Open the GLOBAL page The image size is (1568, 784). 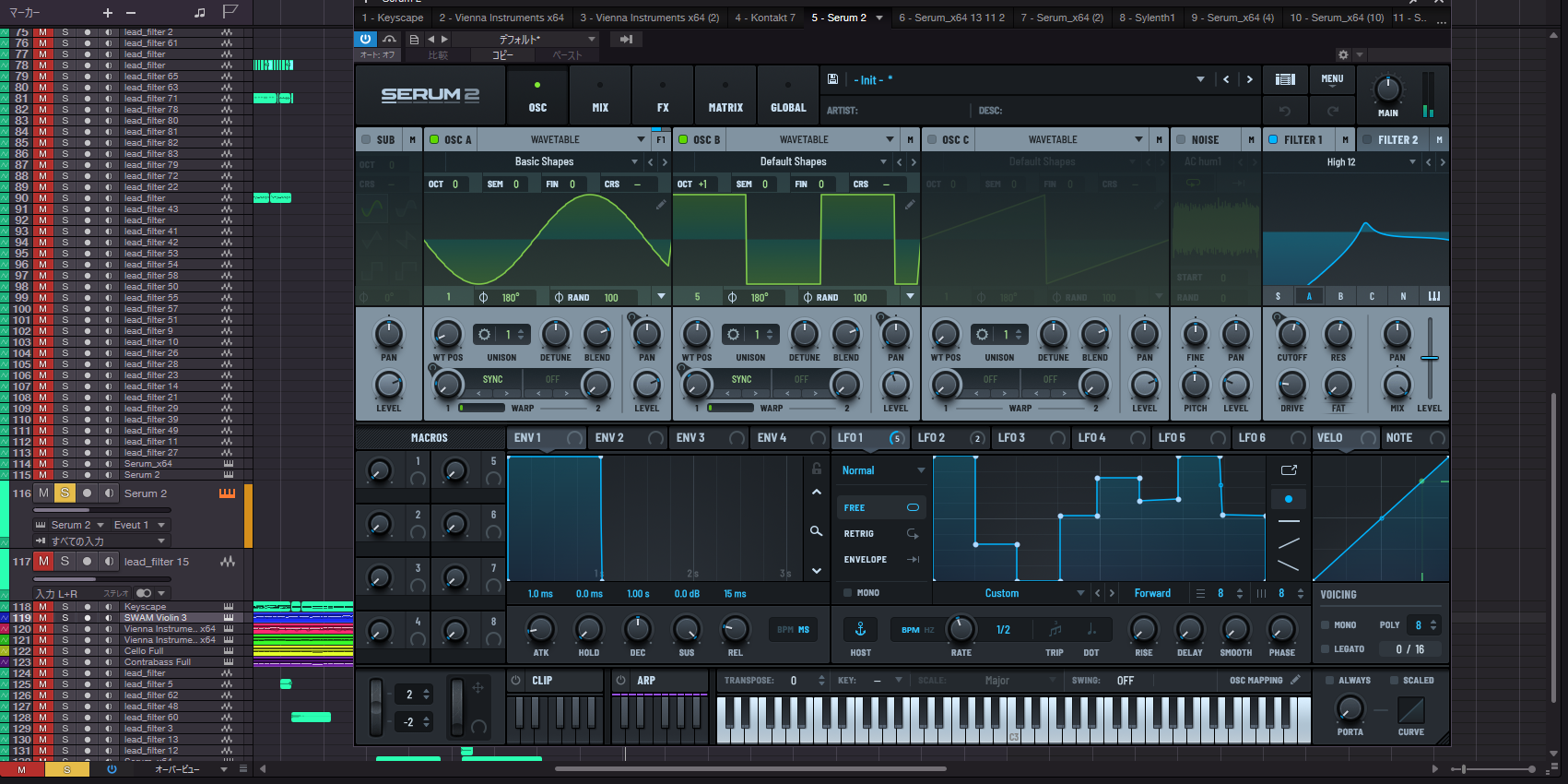[x=788, y=95]
